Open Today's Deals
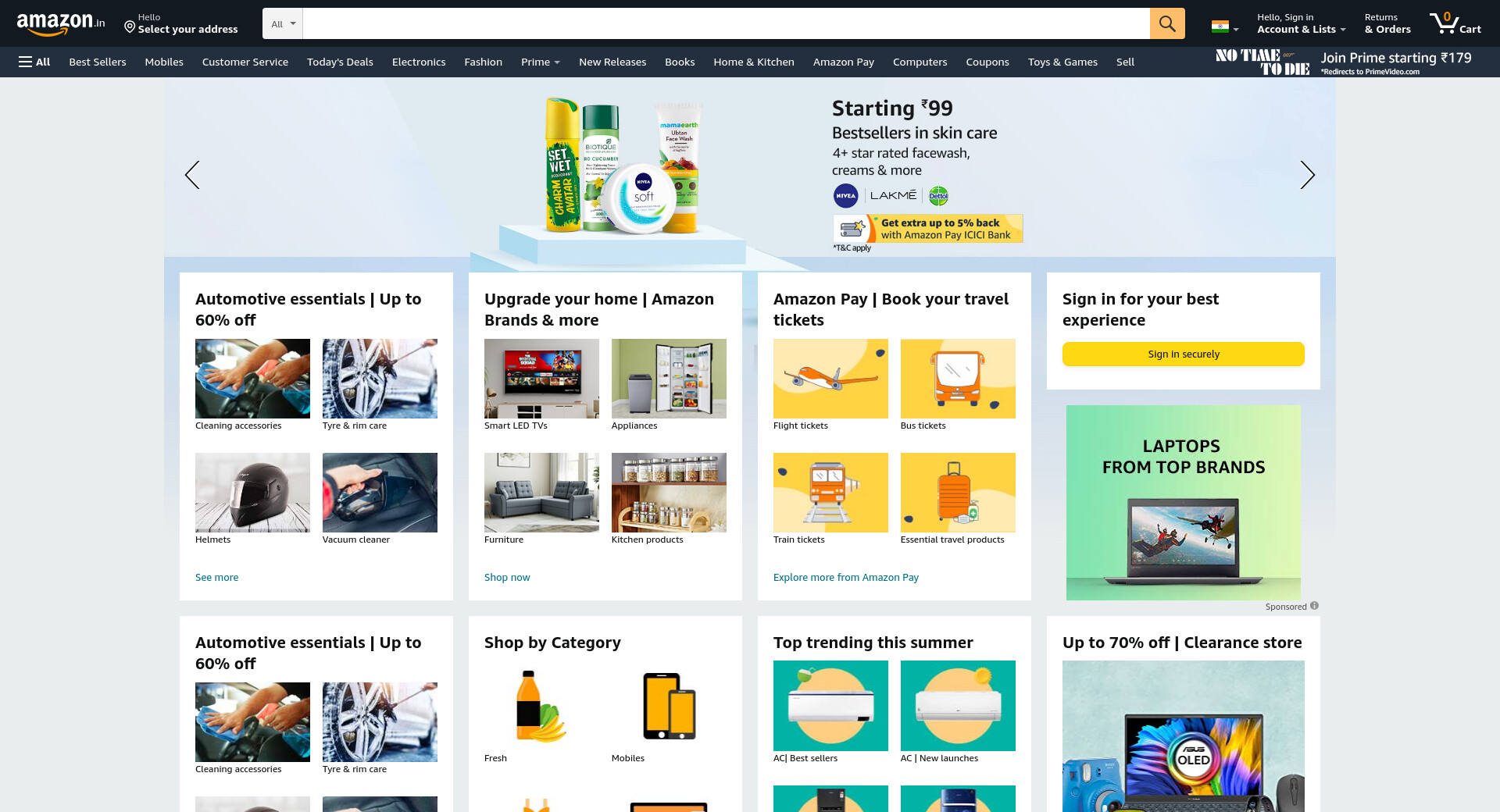1500x812 pixels. pos(340,62)
